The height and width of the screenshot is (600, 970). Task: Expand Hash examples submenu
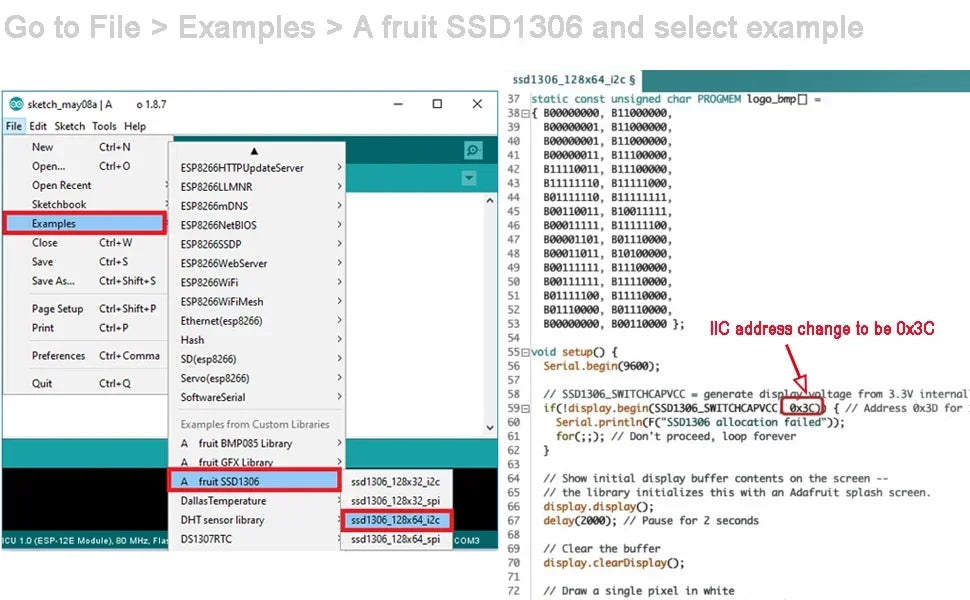(x=257, y=340)
